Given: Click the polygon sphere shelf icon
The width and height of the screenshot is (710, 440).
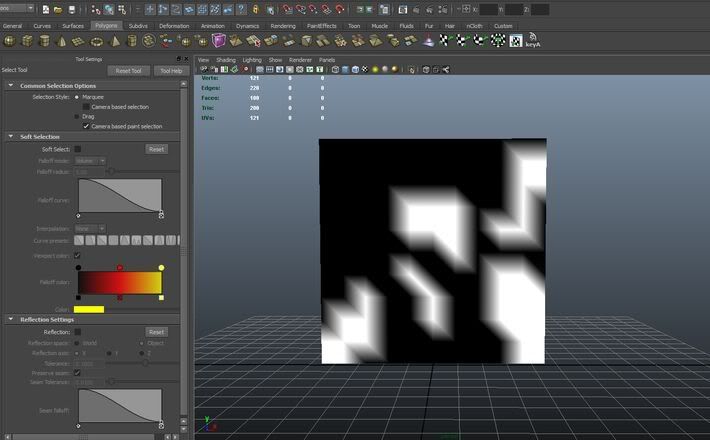Looking at the screenshot, I should pos(10,41).
